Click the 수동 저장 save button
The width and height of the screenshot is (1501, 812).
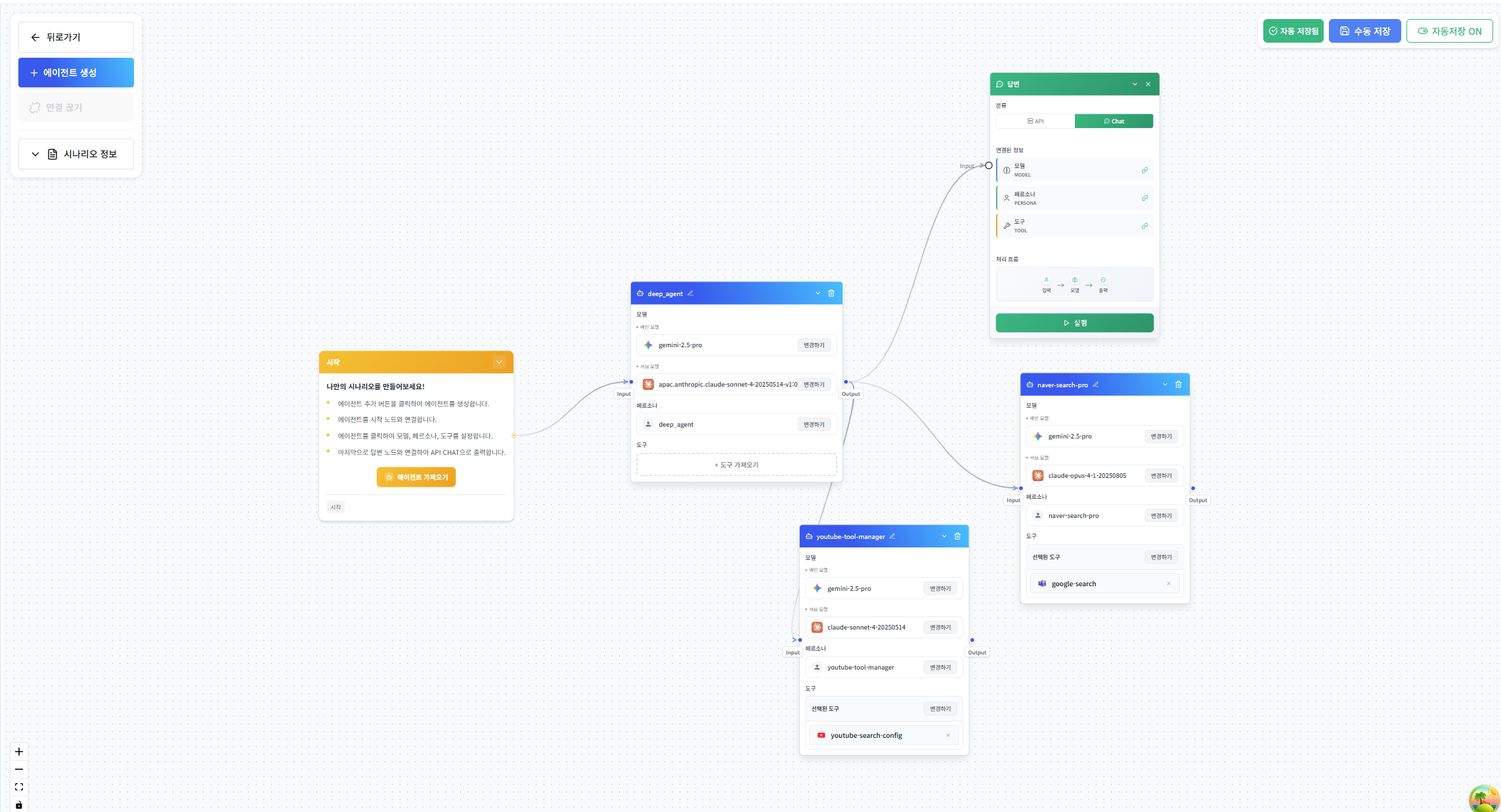click(1364, 31)
